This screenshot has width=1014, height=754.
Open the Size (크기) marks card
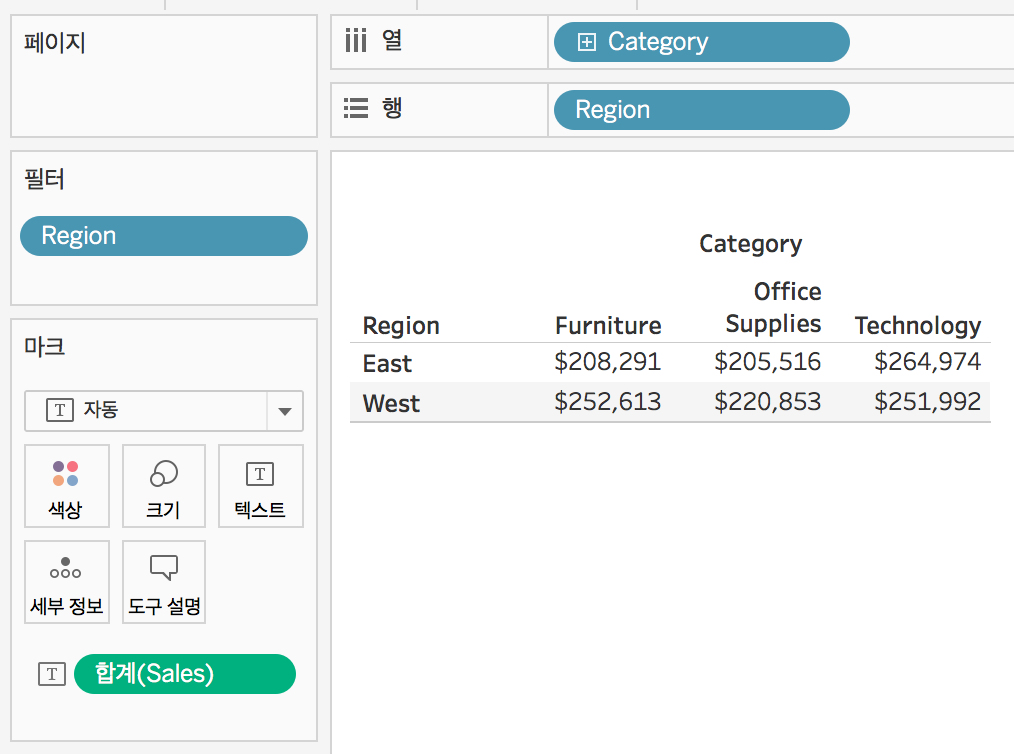coord(164,486)
